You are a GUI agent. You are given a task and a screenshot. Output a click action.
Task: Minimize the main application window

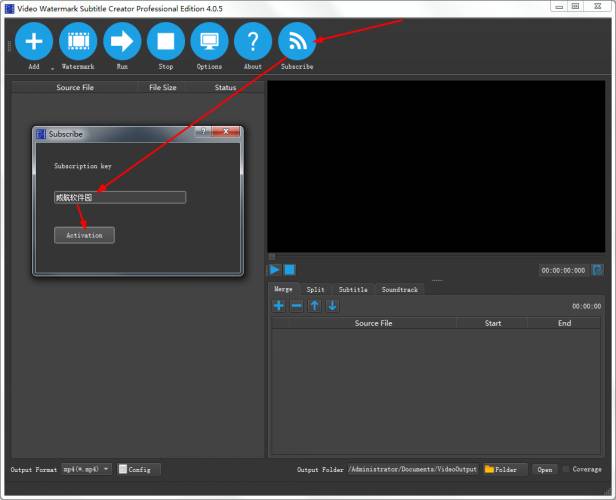pos(559,7)
